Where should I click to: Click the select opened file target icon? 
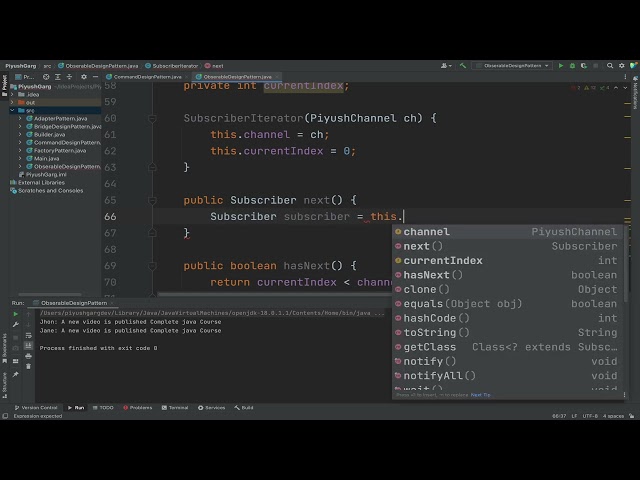[46, 77]
